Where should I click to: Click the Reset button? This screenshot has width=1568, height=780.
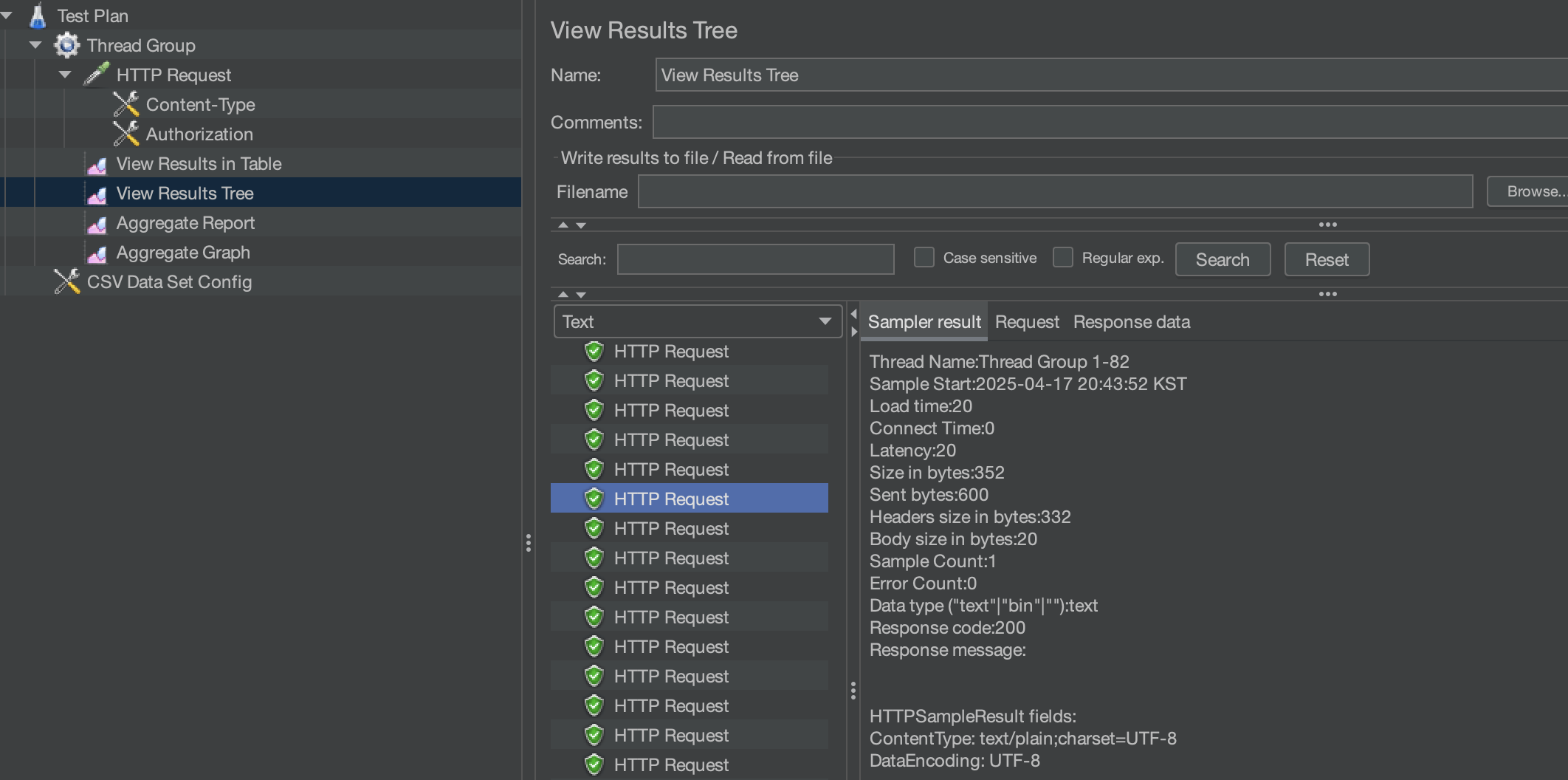point(1326,259)
